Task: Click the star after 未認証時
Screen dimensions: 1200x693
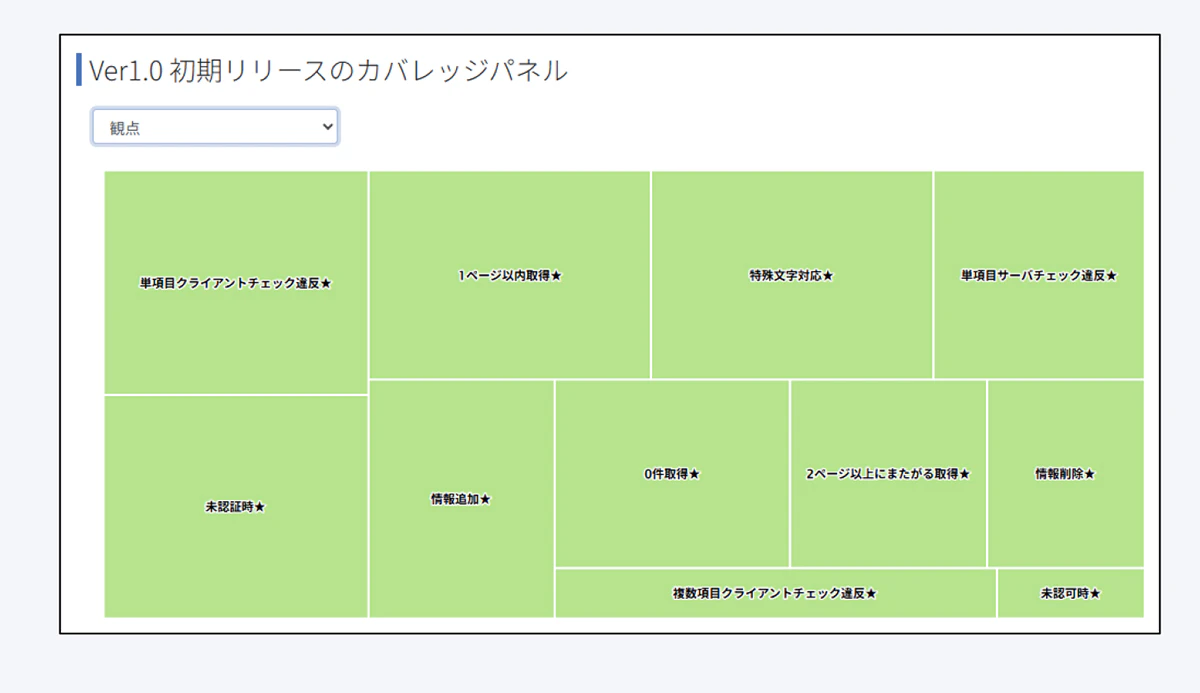Action: [x=260, y=508]
